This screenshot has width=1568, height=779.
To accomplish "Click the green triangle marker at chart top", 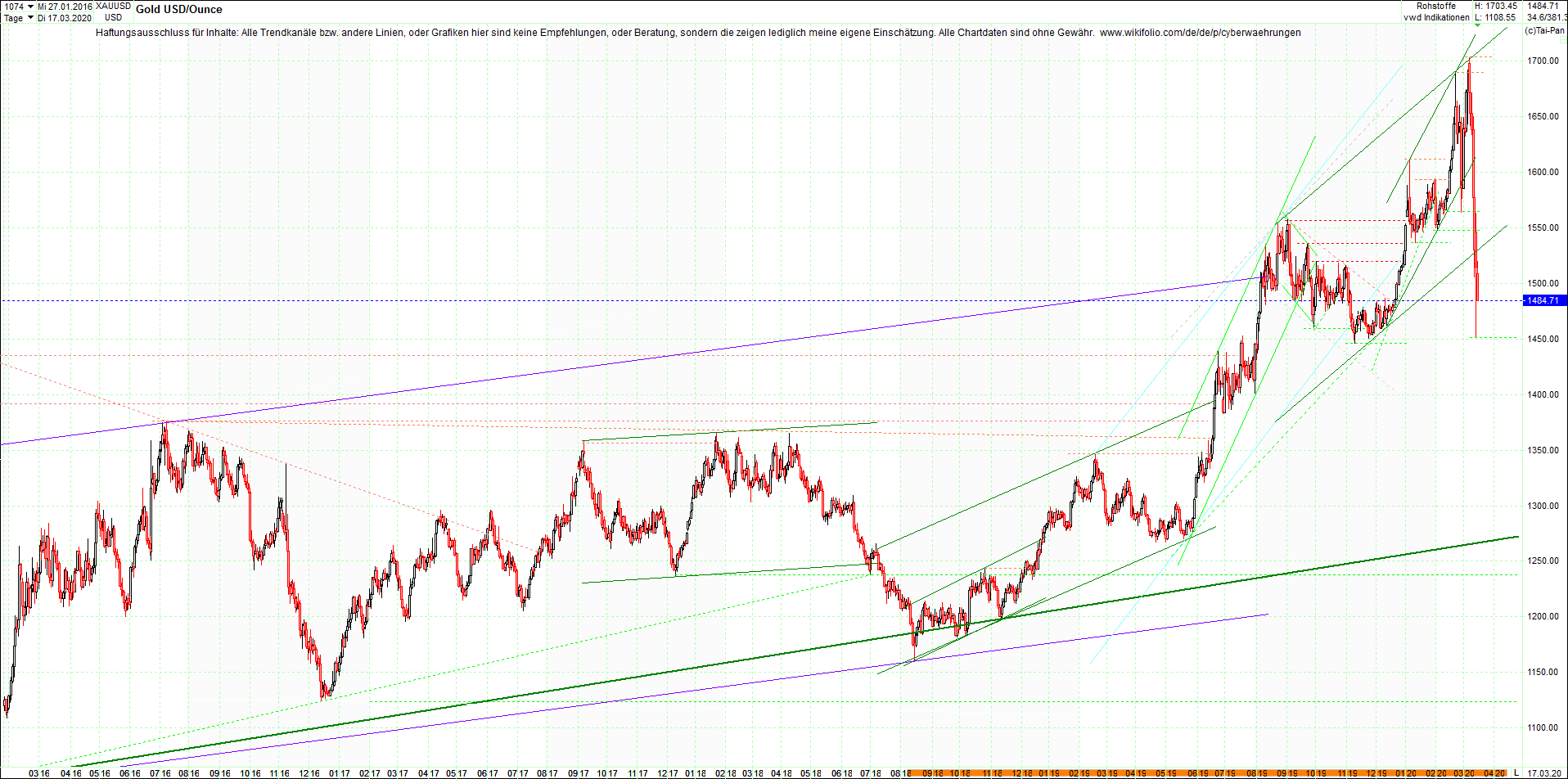I will (x=1476, y=25).
